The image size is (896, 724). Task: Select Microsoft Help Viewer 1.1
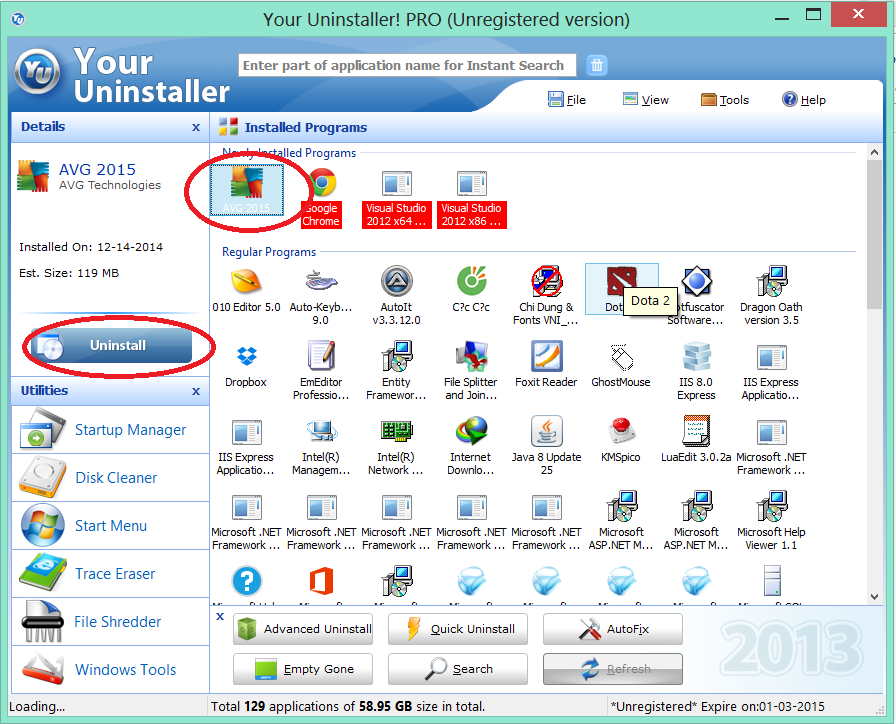pyautogui.click(x=771, y=521)
